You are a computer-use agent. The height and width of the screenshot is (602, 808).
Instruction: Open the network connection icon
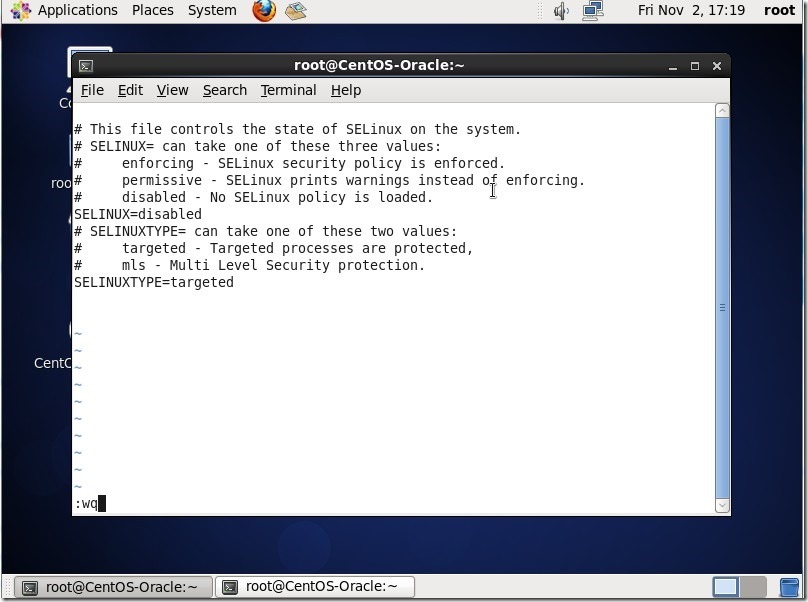point(593,11)
